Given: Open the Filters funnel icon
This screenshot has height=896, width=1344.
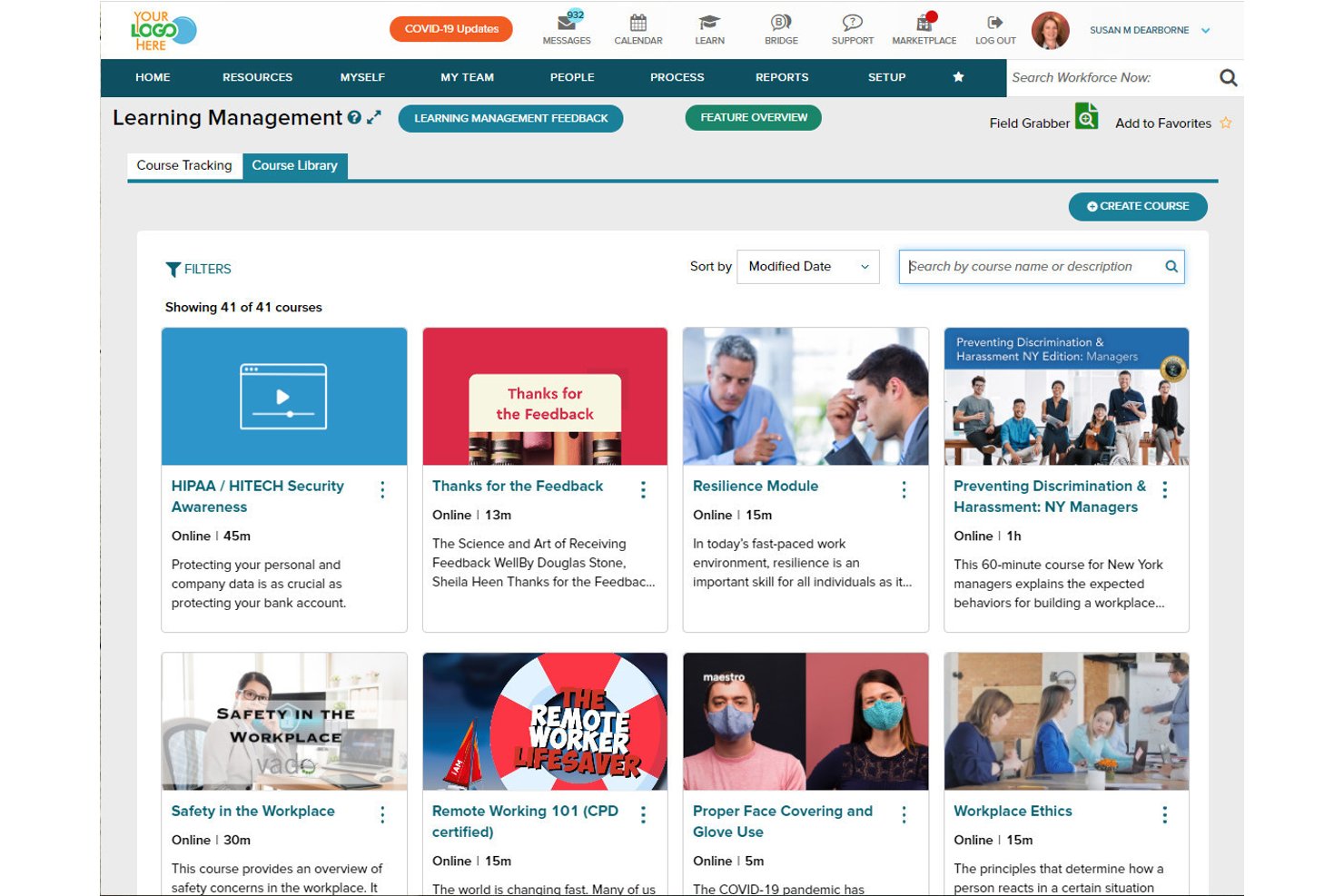Looking at the screenshot, I should (173, 269).
